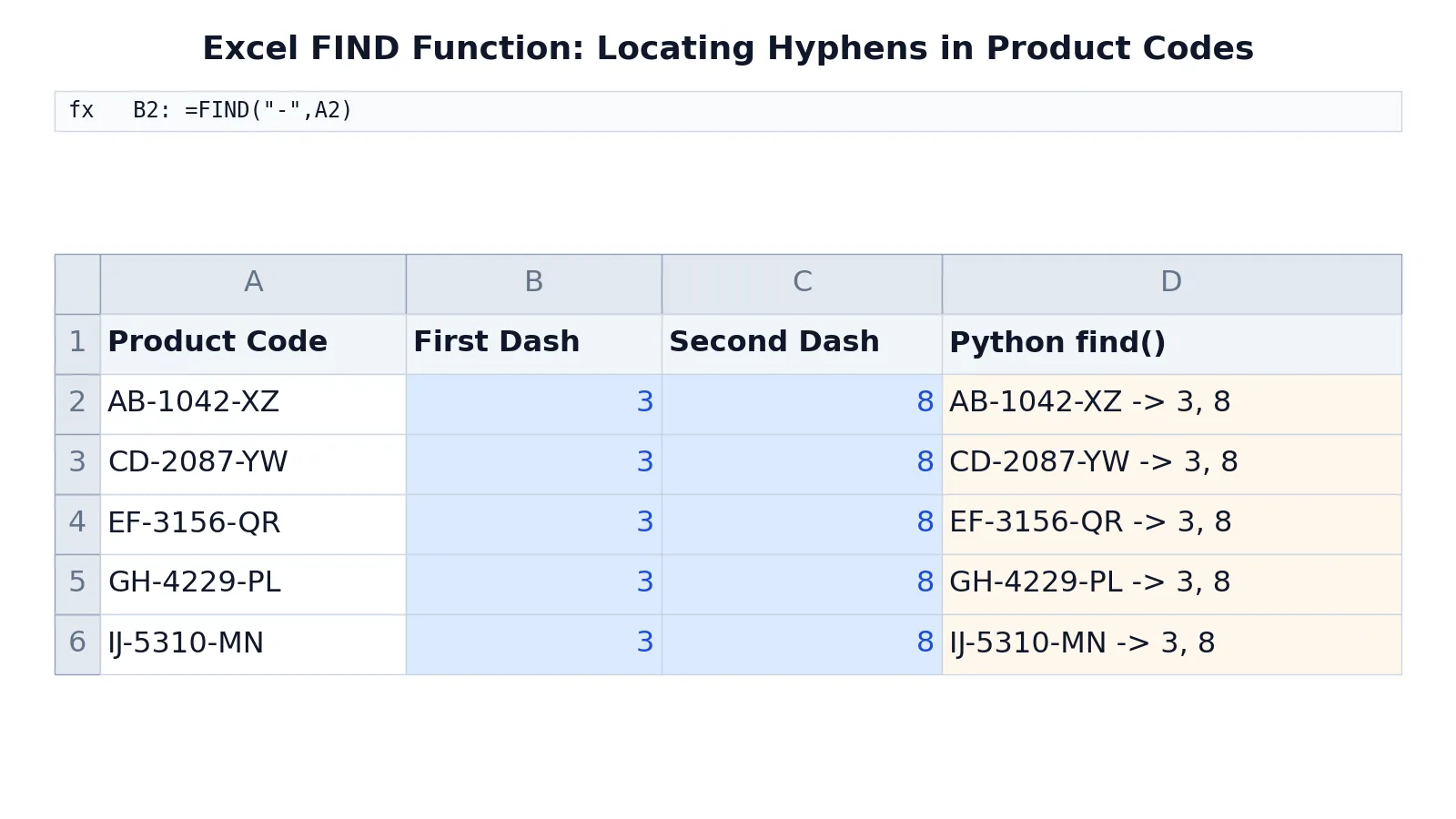The width and height of the screenshot is (1456, 819).
Task: Select cell containing EF-3156-QR in column A
Action: pyautogui.click(x=253, y=524)
